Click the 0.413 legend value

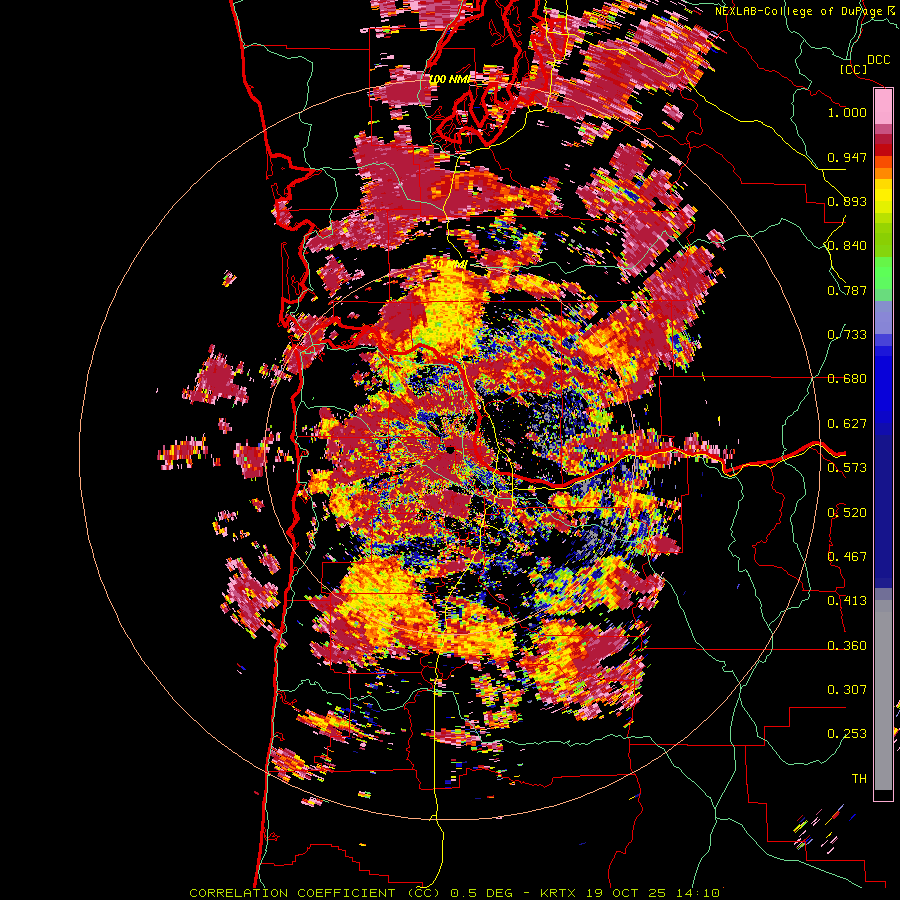[x=847, y=601]
